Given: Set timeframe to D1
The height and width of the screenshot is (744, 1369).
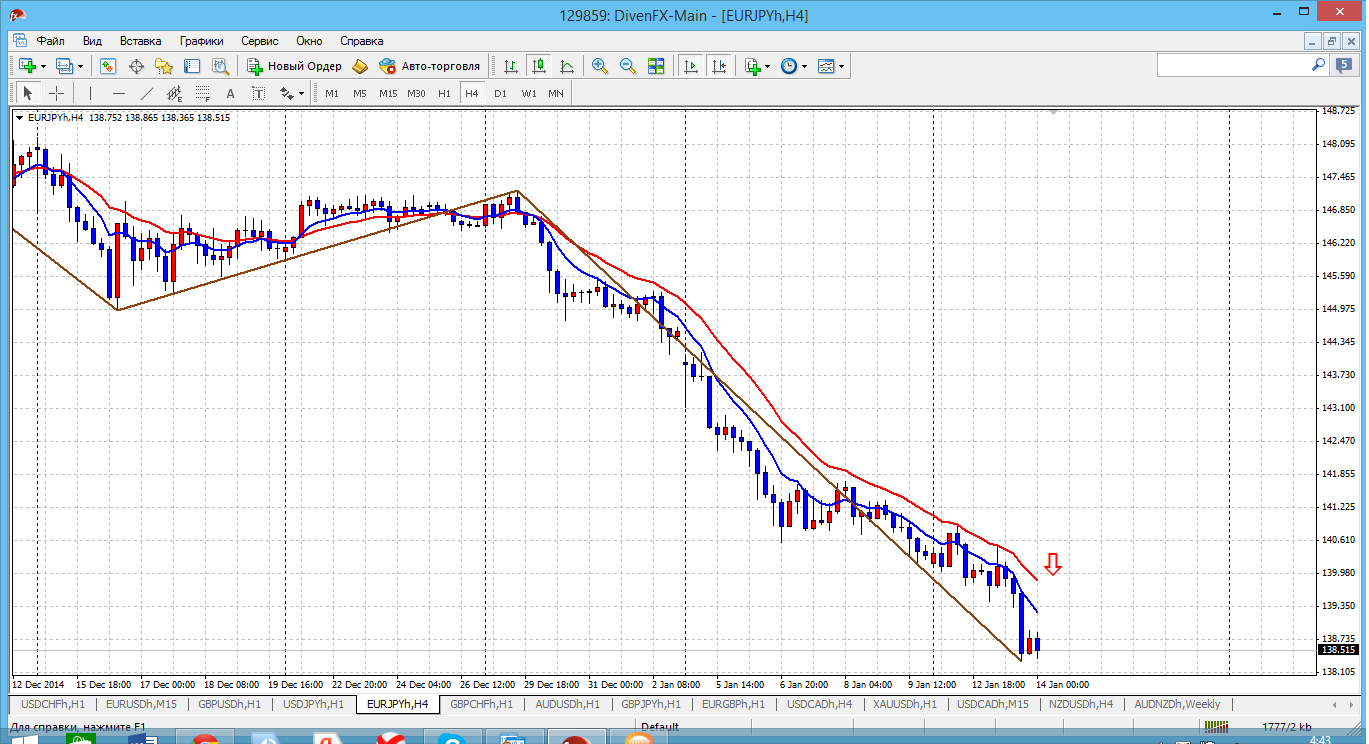Looking at the screenshot, I should 500,93.
